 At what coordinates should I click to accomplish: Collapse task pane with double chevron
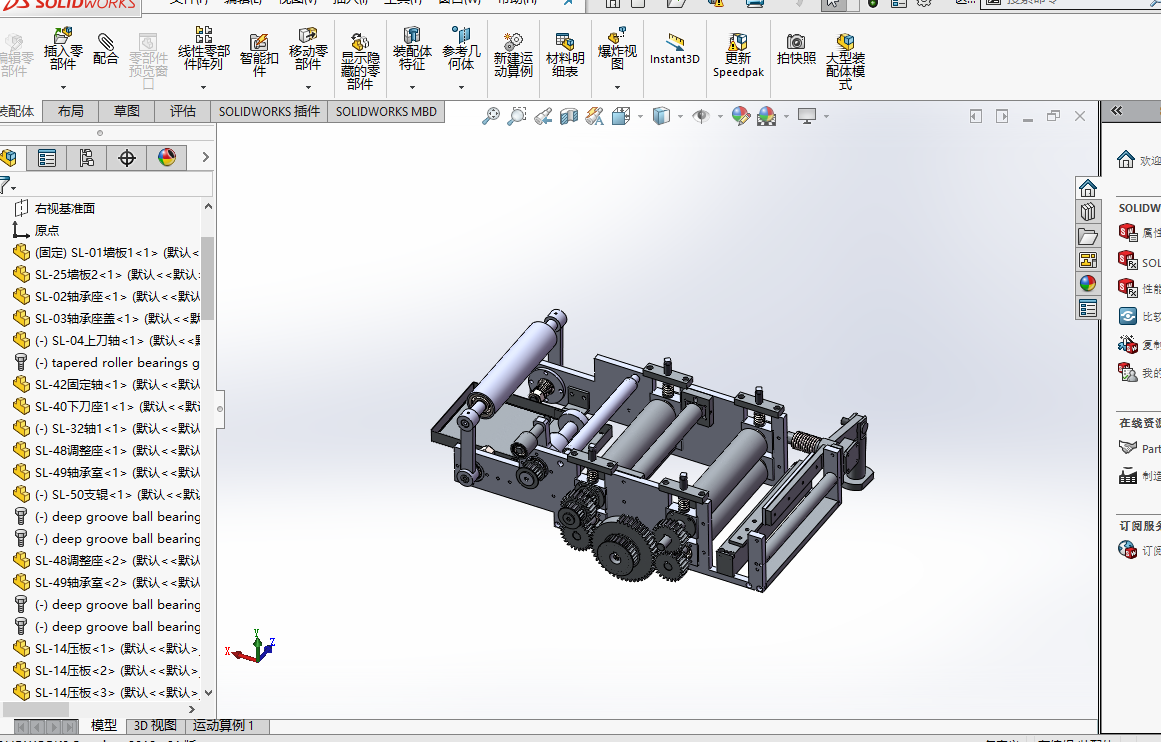(x=1117, y=111)
